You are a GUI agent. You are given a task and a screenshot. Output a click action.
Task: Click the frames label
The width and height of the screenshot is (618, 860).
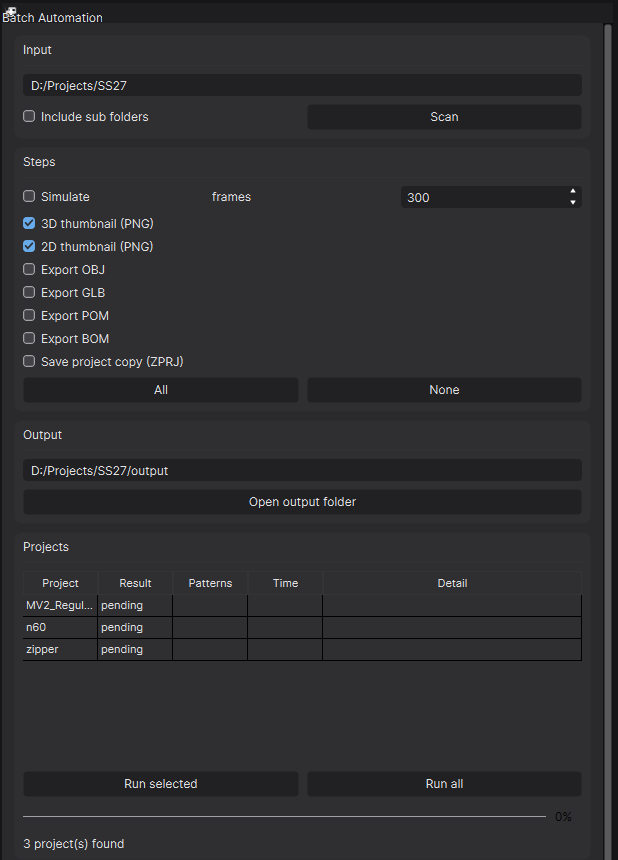tap(231, 197)
